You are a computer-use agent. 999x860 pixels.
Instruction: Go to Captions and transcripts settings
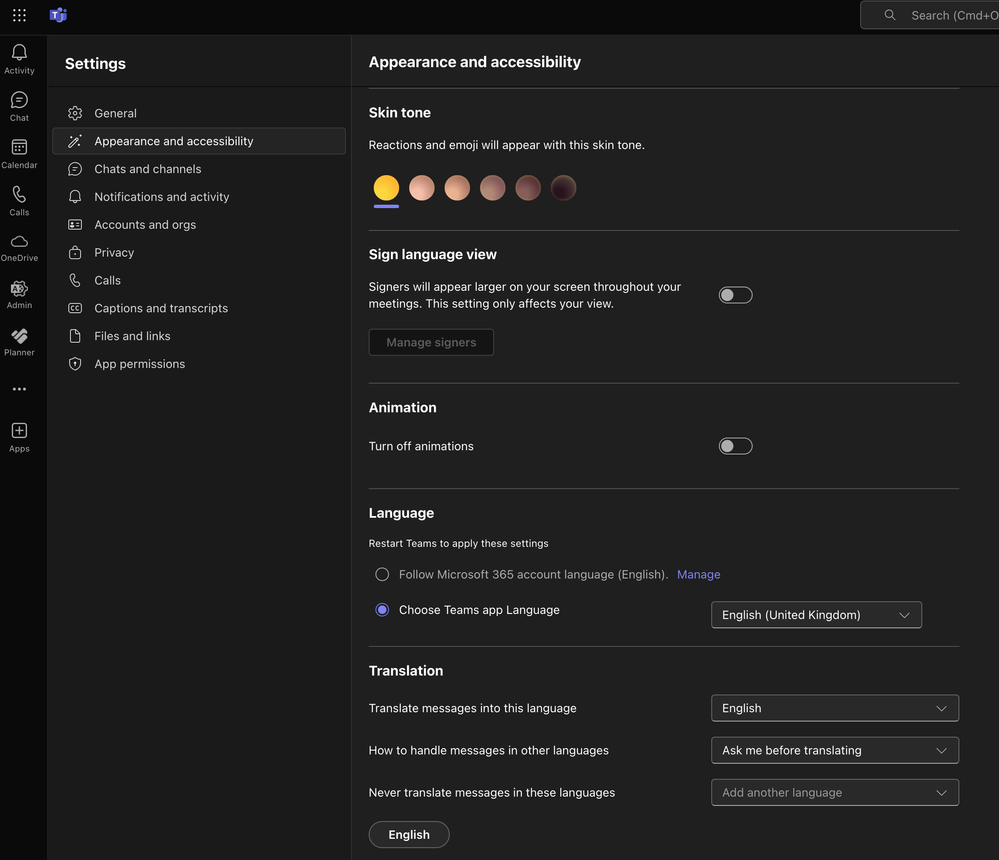tap(199, 308)
